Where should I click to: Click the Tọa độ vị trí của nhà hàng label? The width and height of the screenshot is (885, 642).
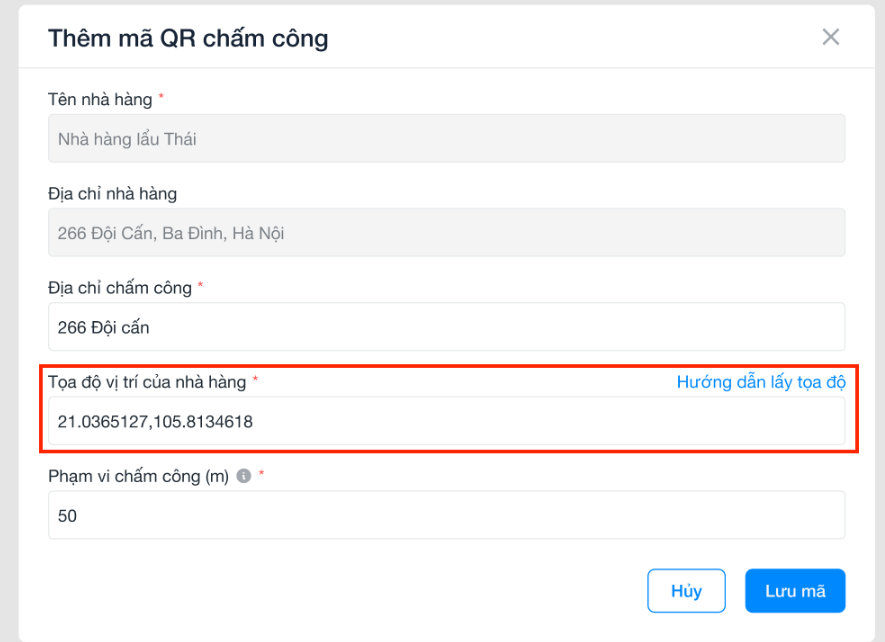tap(147, 382)
